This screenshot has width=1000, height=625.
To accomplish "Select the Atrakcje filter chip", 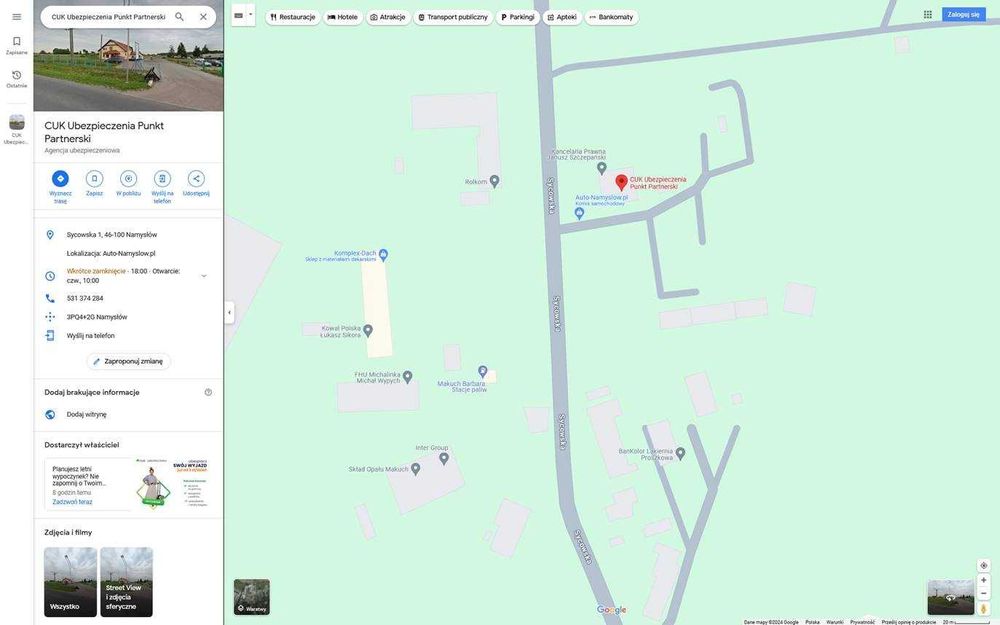I will (388, 17).
